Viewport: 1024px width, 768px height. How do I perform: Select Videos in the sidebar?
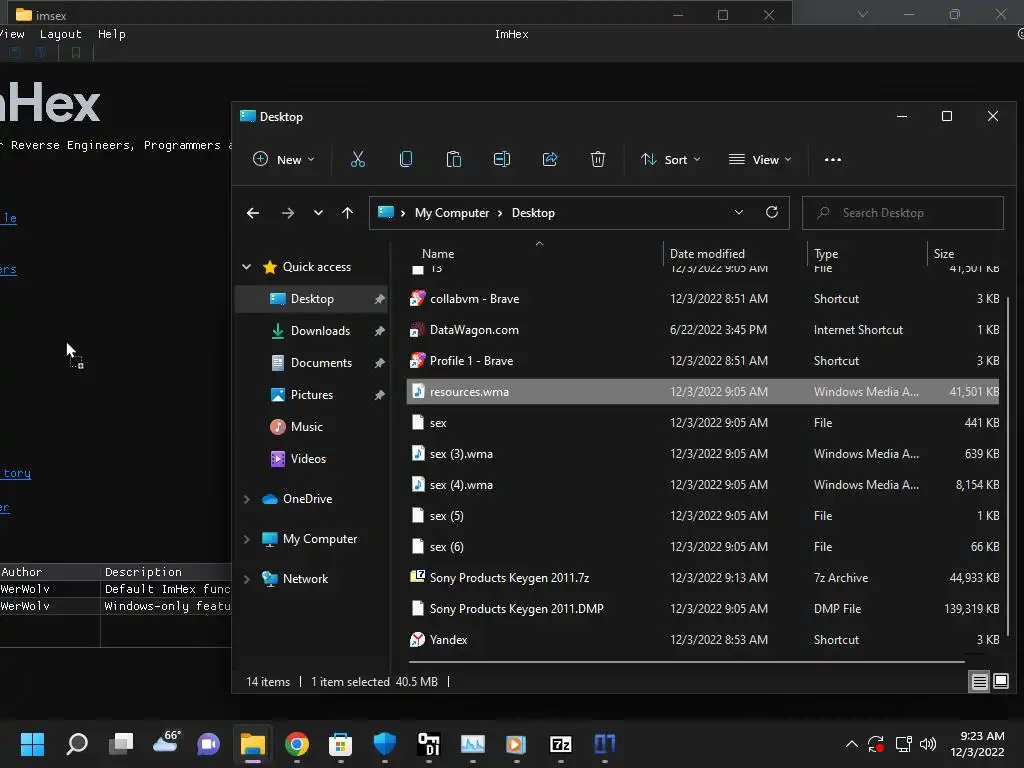308,458
